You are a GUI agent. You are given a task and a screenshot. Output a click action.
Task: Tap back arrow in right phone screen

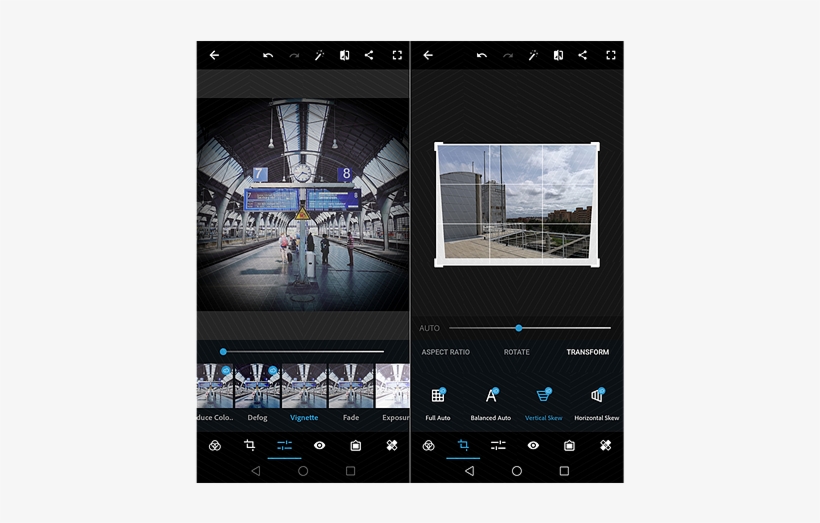coord(428,55)
